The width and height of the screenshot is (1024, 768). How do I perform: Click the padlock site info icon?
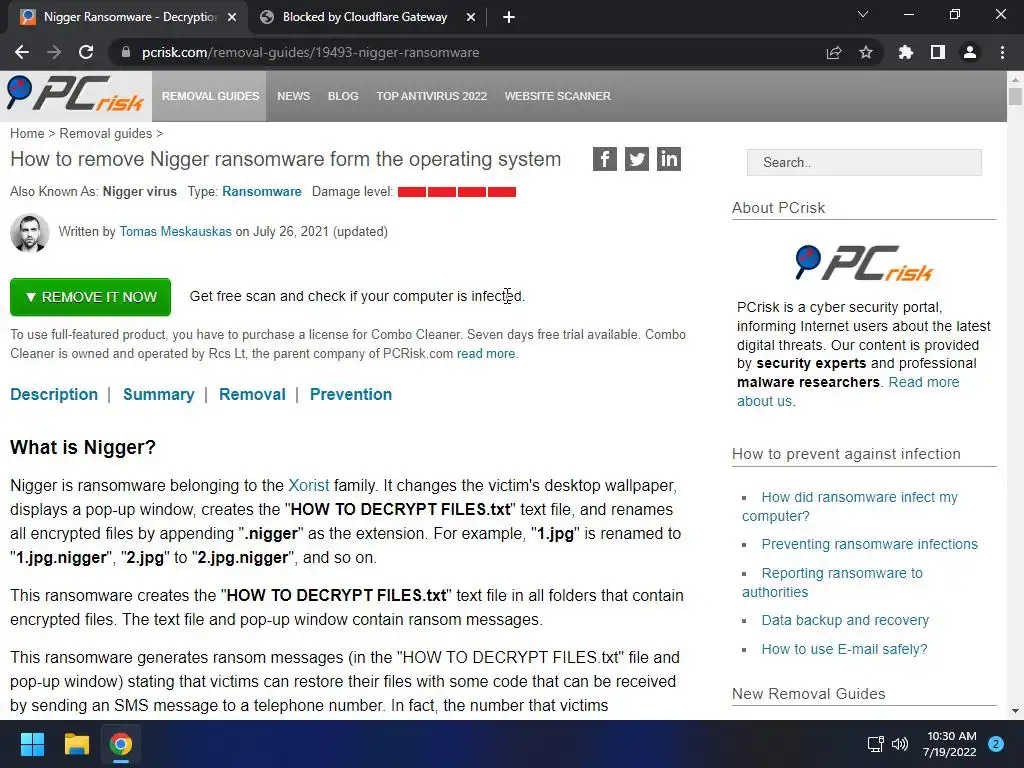(x=126, y=52)
